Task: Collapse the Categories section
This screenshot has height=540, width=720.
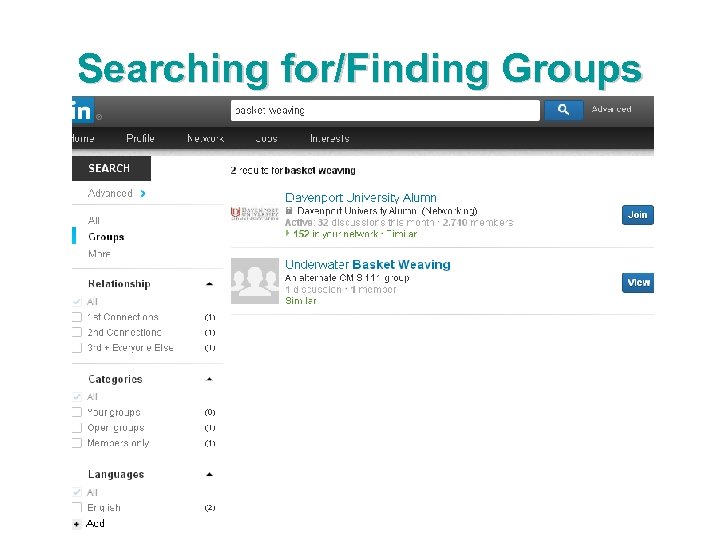Action: tap(209, 379)
